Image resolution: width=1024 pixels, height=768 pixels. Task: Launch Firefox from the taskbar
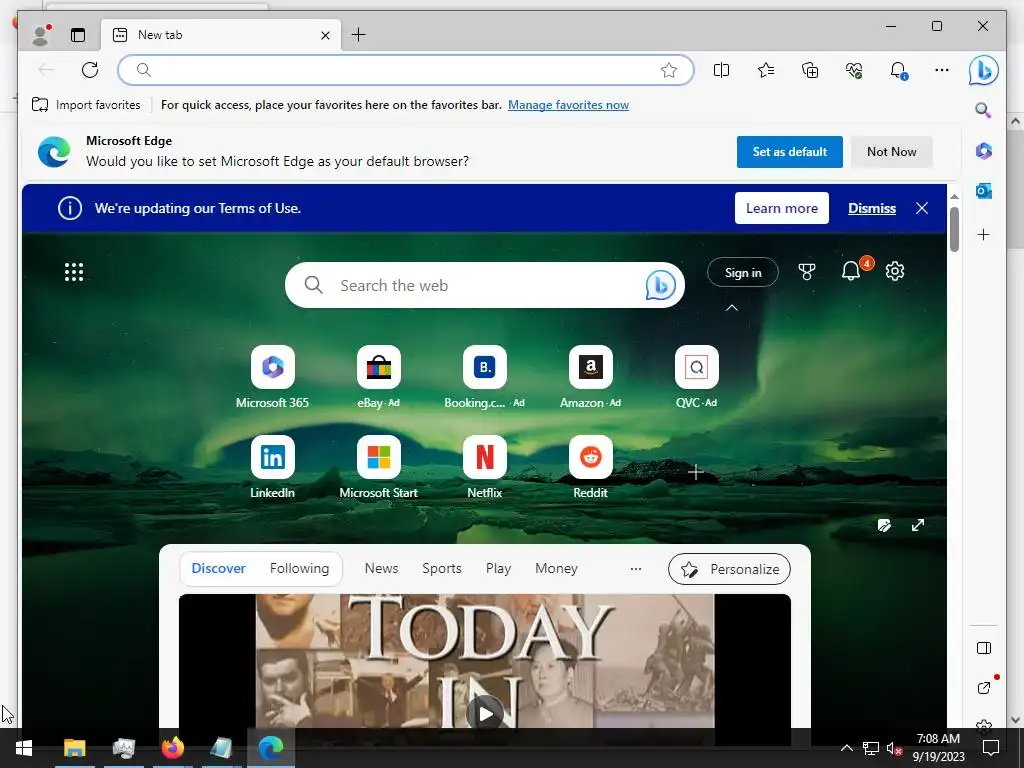[x=172, y=748]
